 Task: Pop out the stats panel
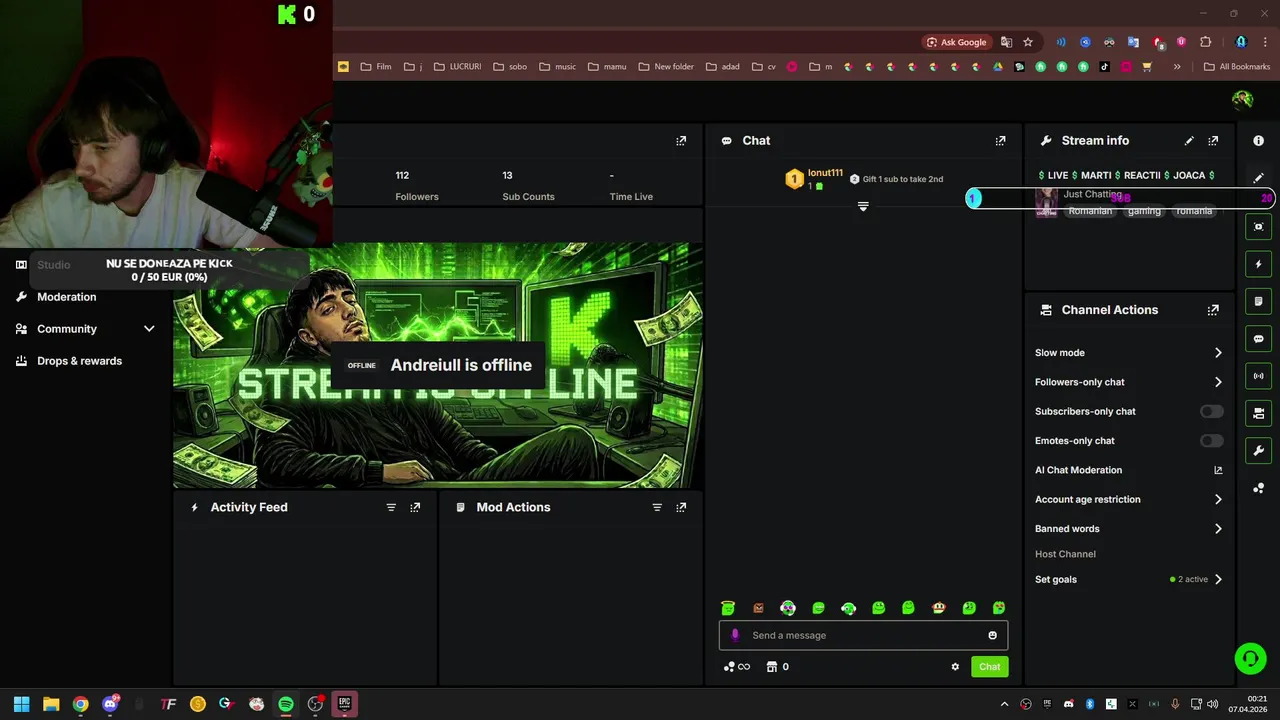coord(681,141)
